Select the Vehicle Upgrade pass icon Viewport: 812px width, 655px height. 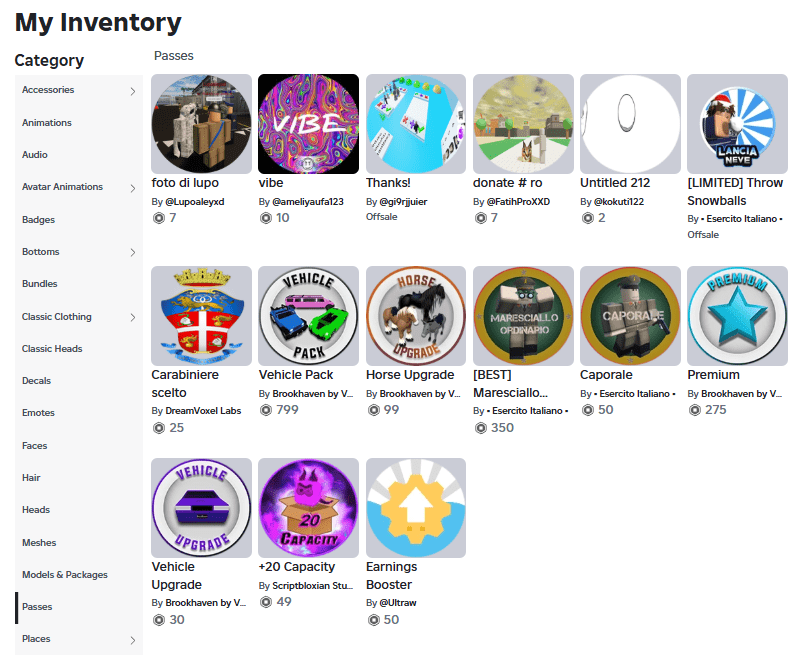coord(201,508)
